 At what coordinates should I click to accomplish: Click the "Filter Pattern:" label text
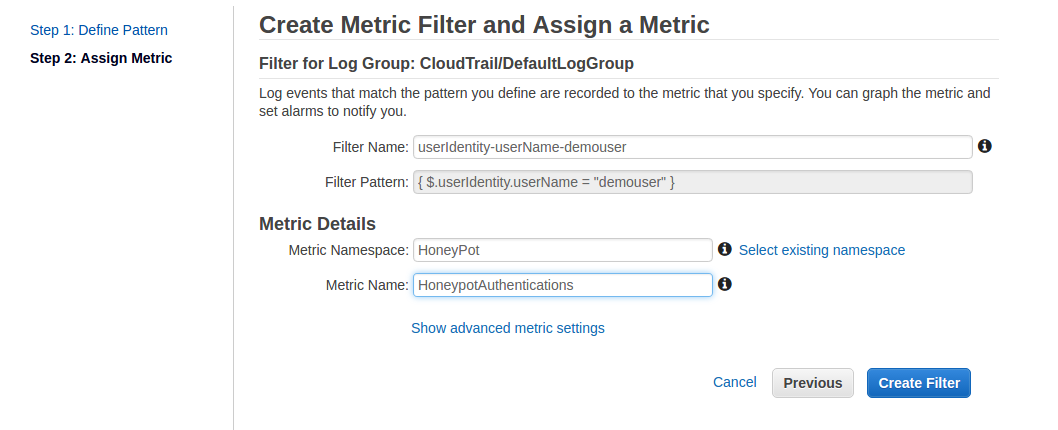[366, 182]
